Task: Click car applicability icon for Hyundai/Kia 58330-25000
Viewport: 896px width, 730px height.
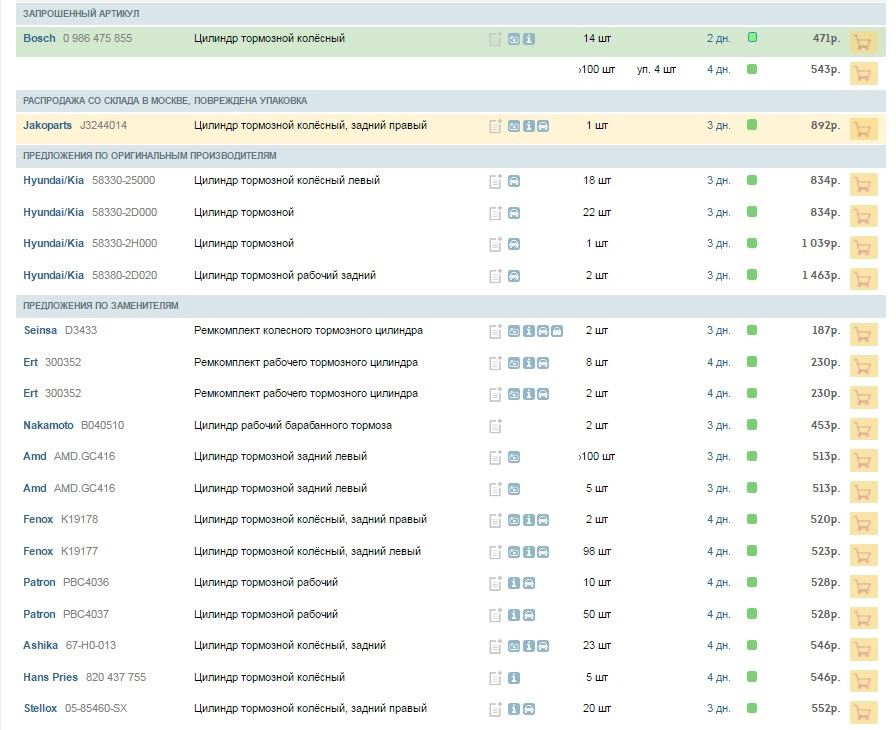Action: pyautogui.click(x=514, y=182)
